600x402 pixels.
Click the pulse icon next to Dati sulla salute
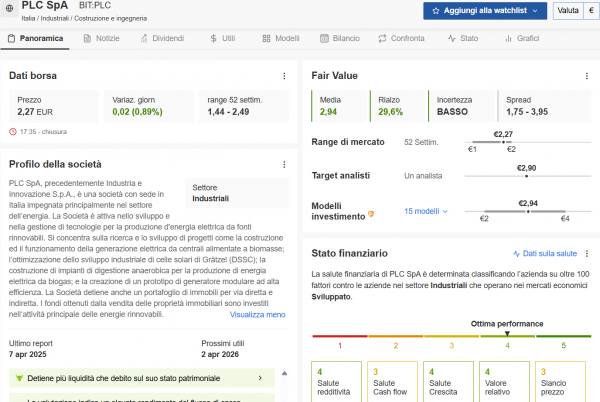click(x=517, y=254)
